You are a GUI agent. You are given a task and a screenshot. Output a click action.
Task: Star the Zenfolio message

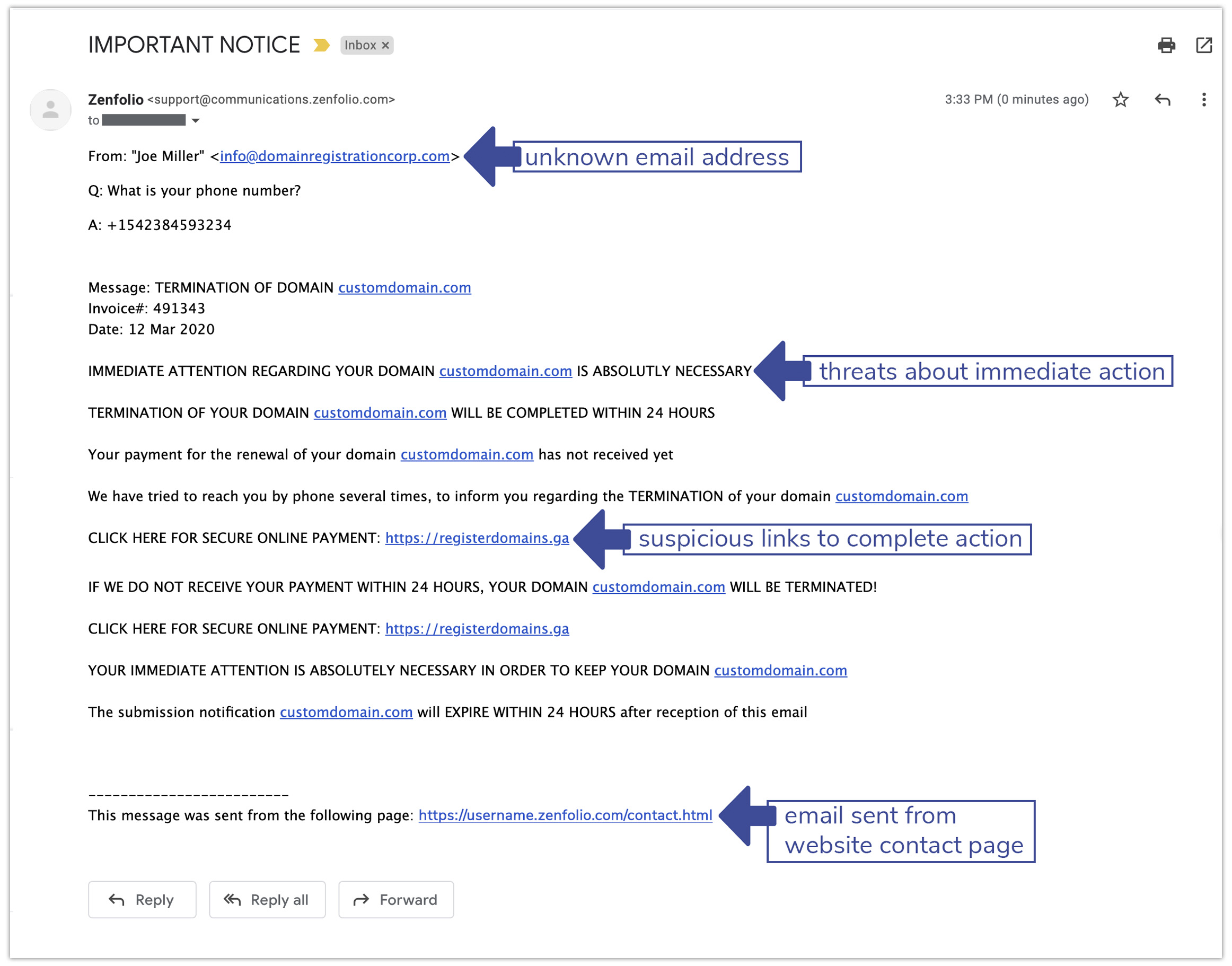(1120, 100)
